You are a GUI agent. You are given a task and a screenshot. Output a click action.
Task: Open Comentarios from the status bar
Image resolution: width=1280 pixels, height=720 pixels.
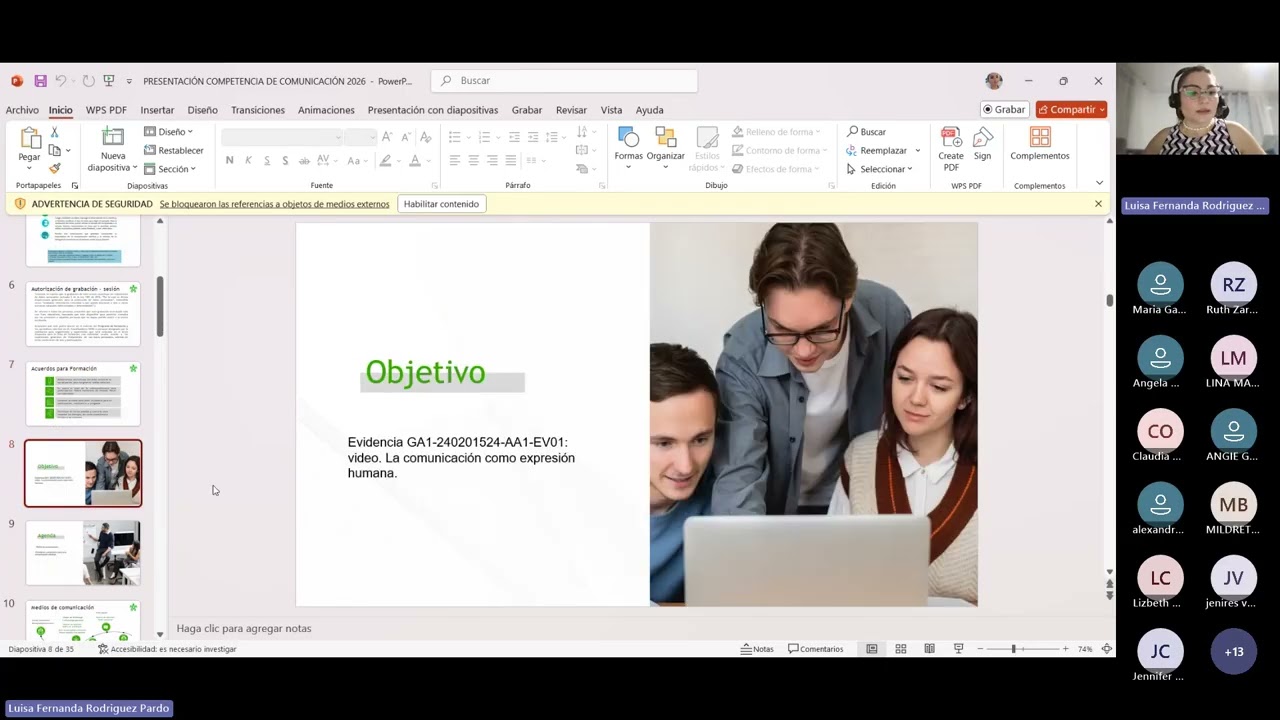pyautogui.click(x=816, y=649)
